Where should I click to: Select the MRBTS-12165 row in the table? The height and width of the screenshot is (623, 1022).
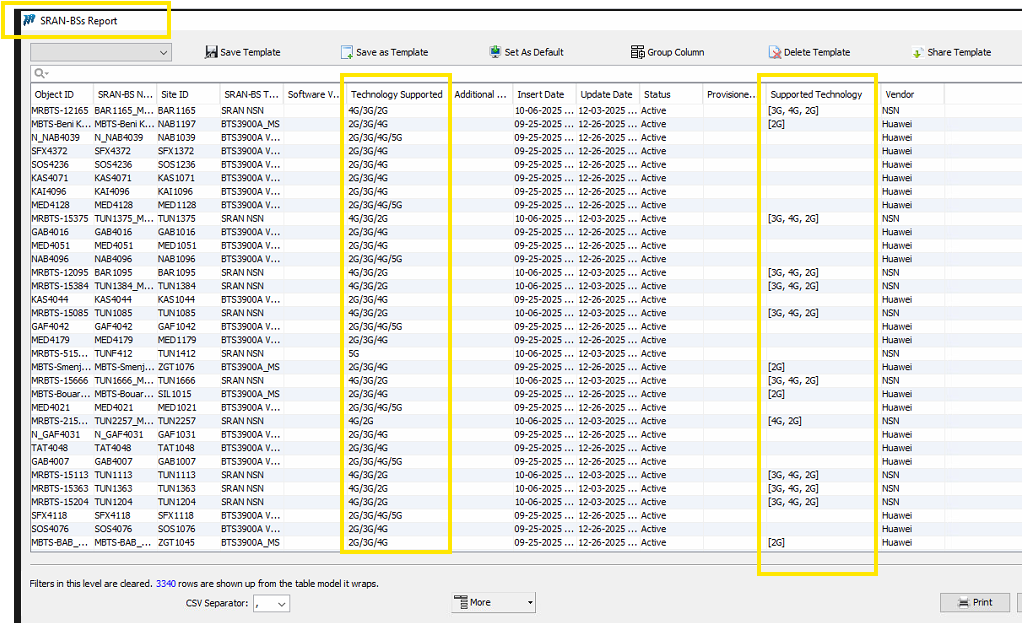pos(60,111)
